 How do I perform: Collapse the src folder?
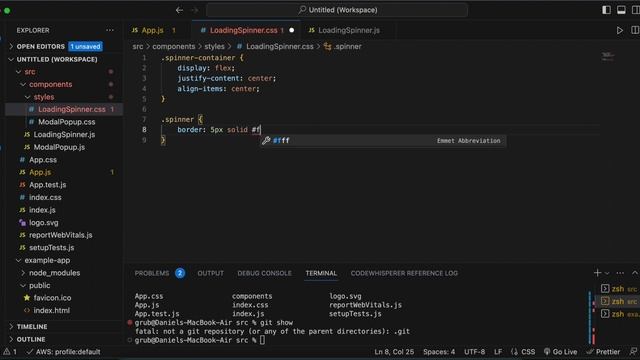30,72
